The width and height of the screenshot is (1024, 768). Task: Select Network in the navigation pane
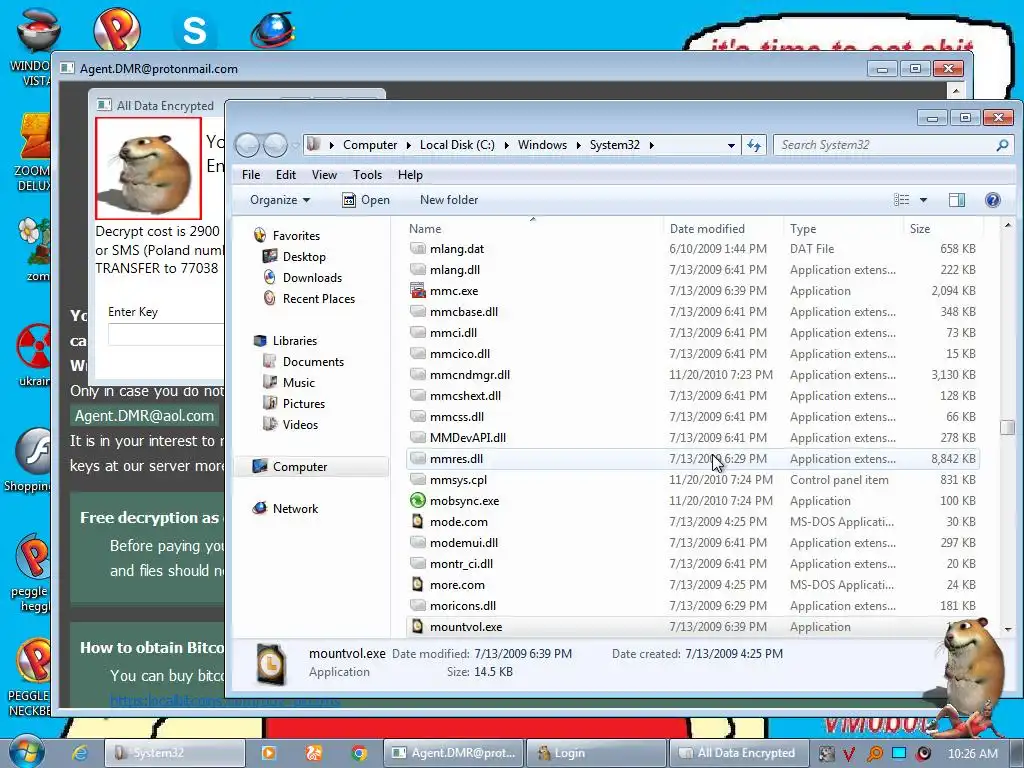click(x=295, y=509)
